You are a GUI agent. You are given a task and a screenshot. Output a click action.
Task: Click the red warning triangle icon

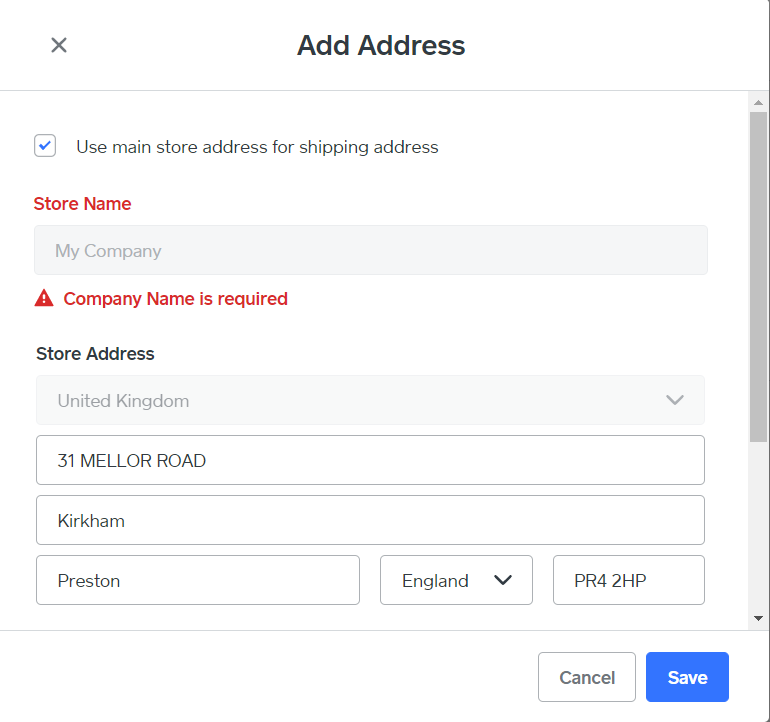click(44, 298)
